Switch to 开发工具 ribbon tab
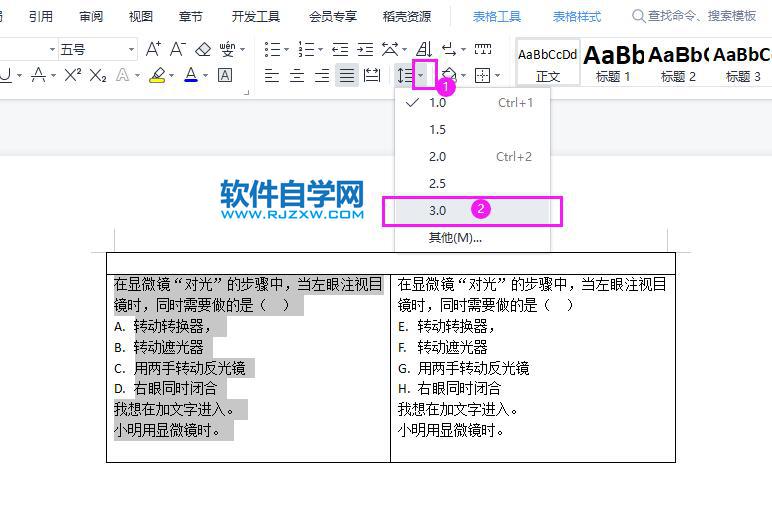This screenshot has height=518, width=772. (x=256, y=17)
